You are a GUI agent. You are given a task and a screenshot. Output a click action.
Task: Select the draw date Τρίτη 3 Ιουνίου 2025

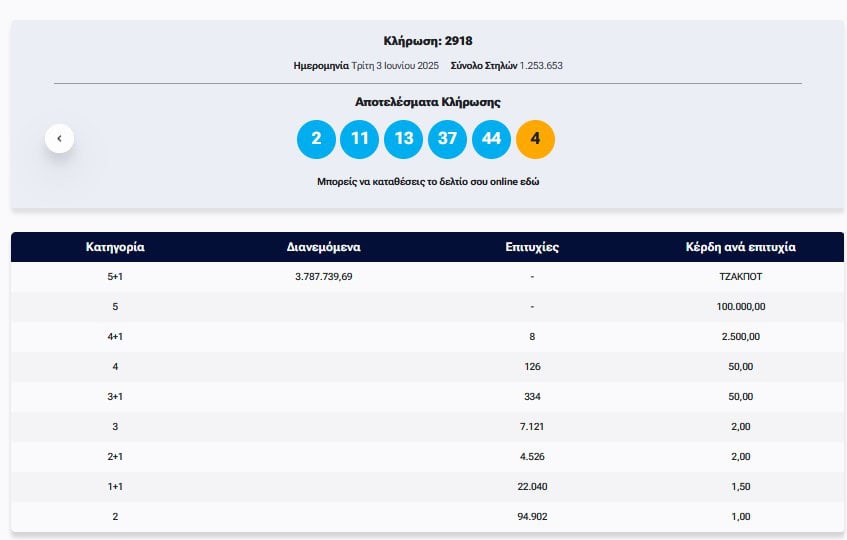point(395,65)
